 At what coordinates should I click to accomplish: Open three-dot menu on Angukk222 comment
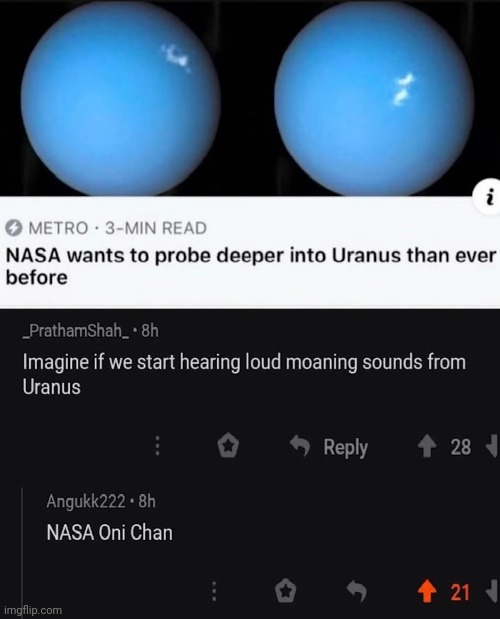point(213,591)
